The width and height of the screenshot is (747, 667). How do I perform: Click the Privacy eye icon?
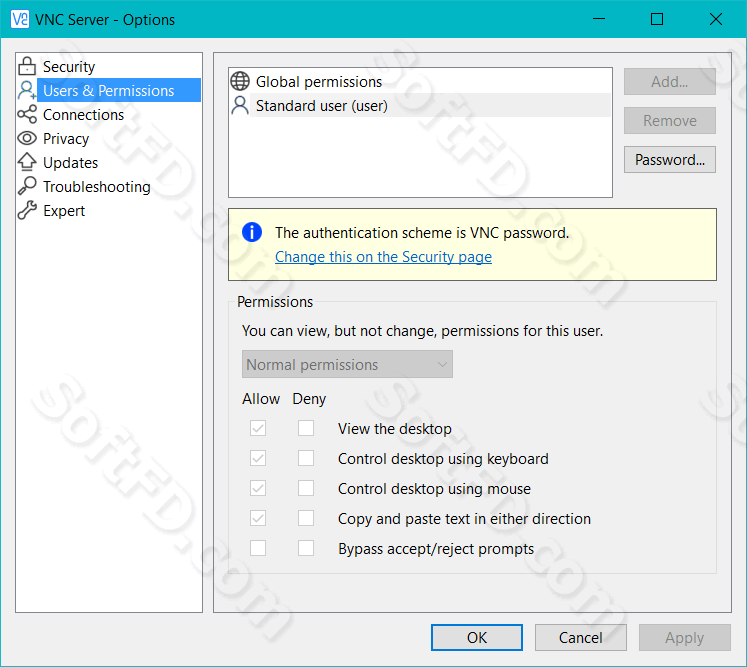tap(27, 138)
